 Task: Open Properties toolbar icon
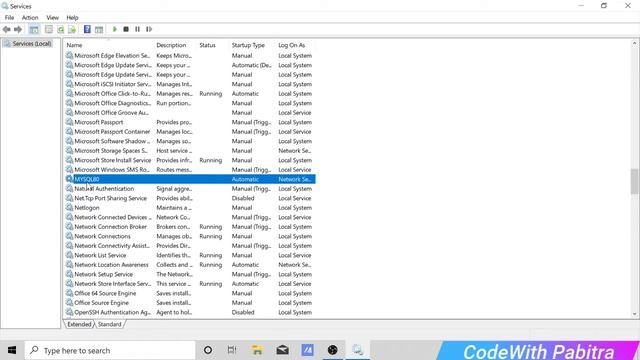[49, 29]
